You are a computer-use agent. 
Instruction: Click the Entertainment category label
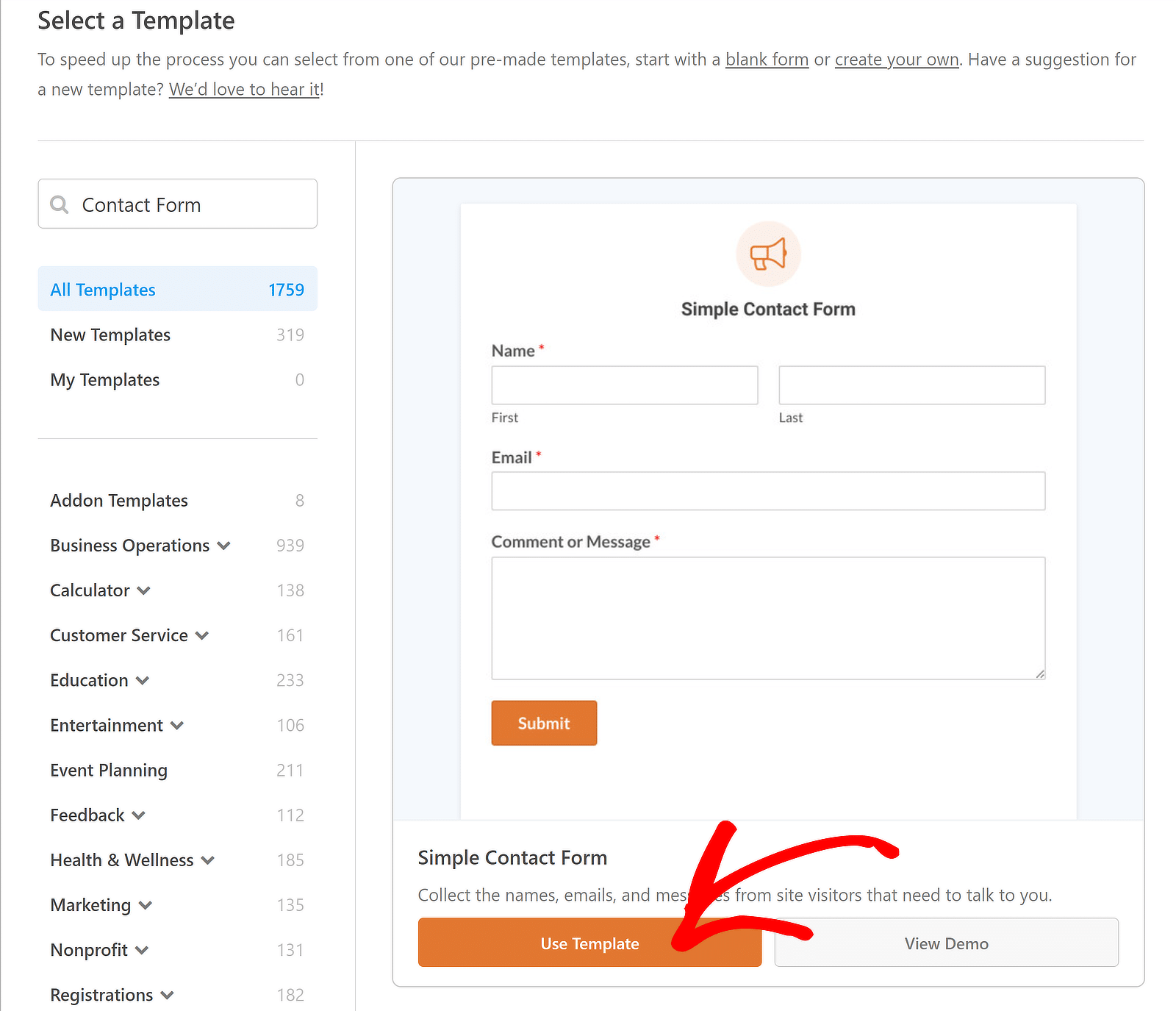point(107,725)
